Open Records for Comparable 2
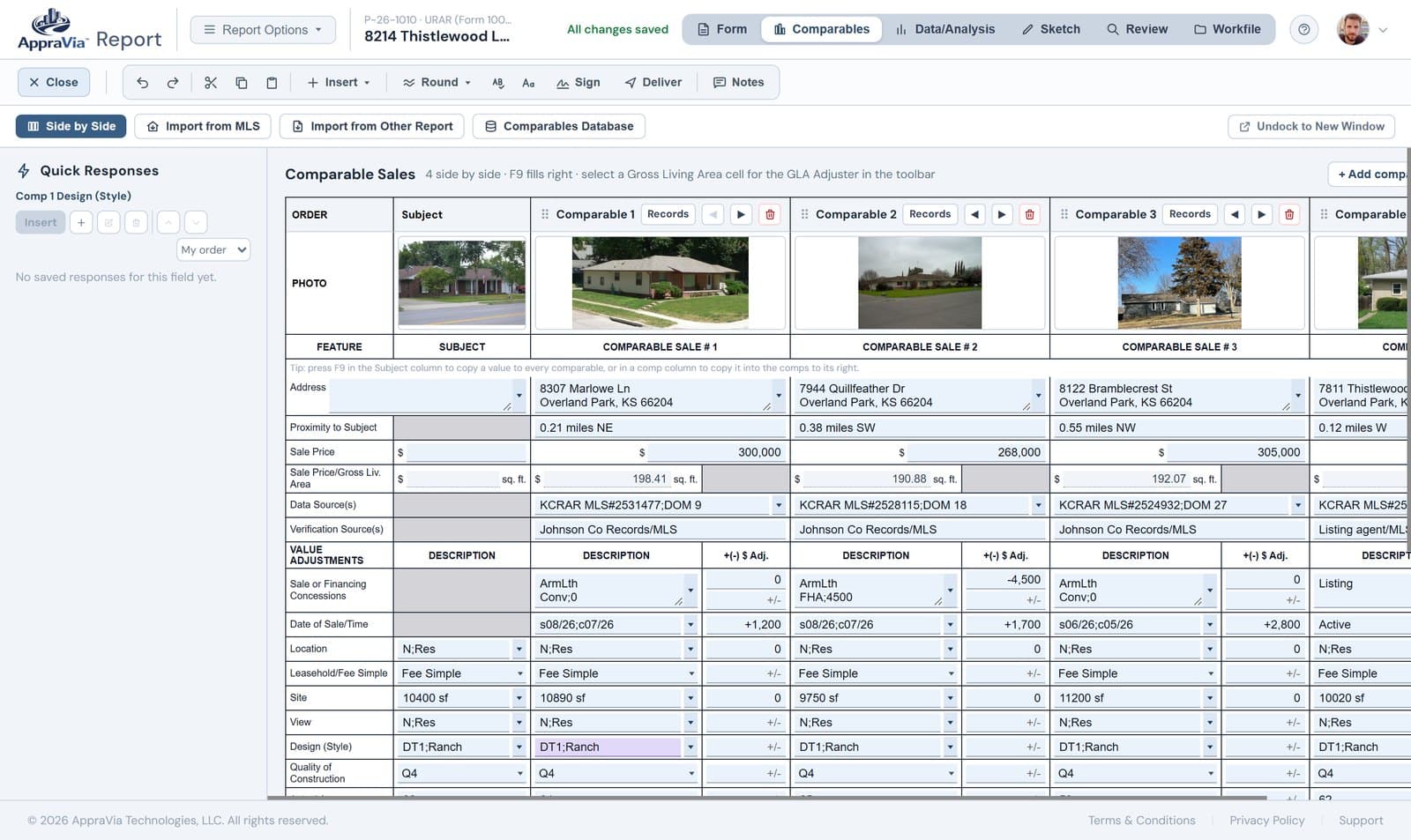1411x840 pixels. (x=929, y=214)
